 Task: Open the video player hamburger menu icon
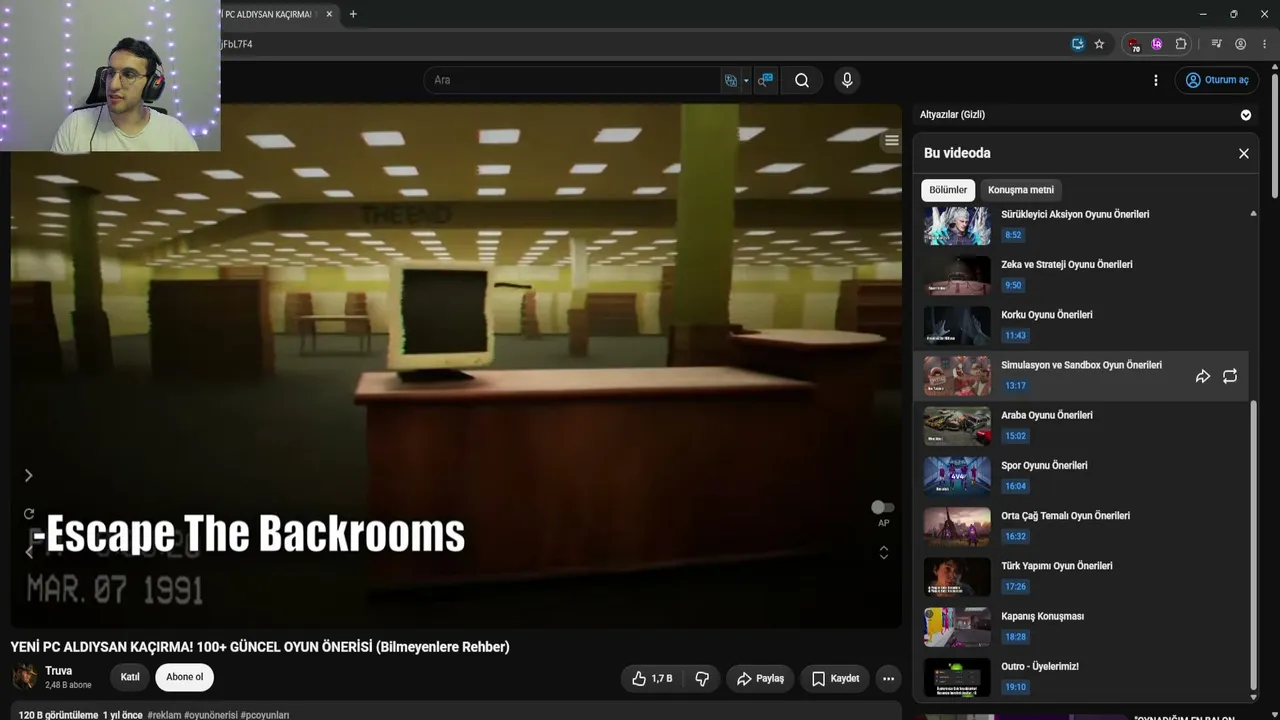tap(891, 141)
